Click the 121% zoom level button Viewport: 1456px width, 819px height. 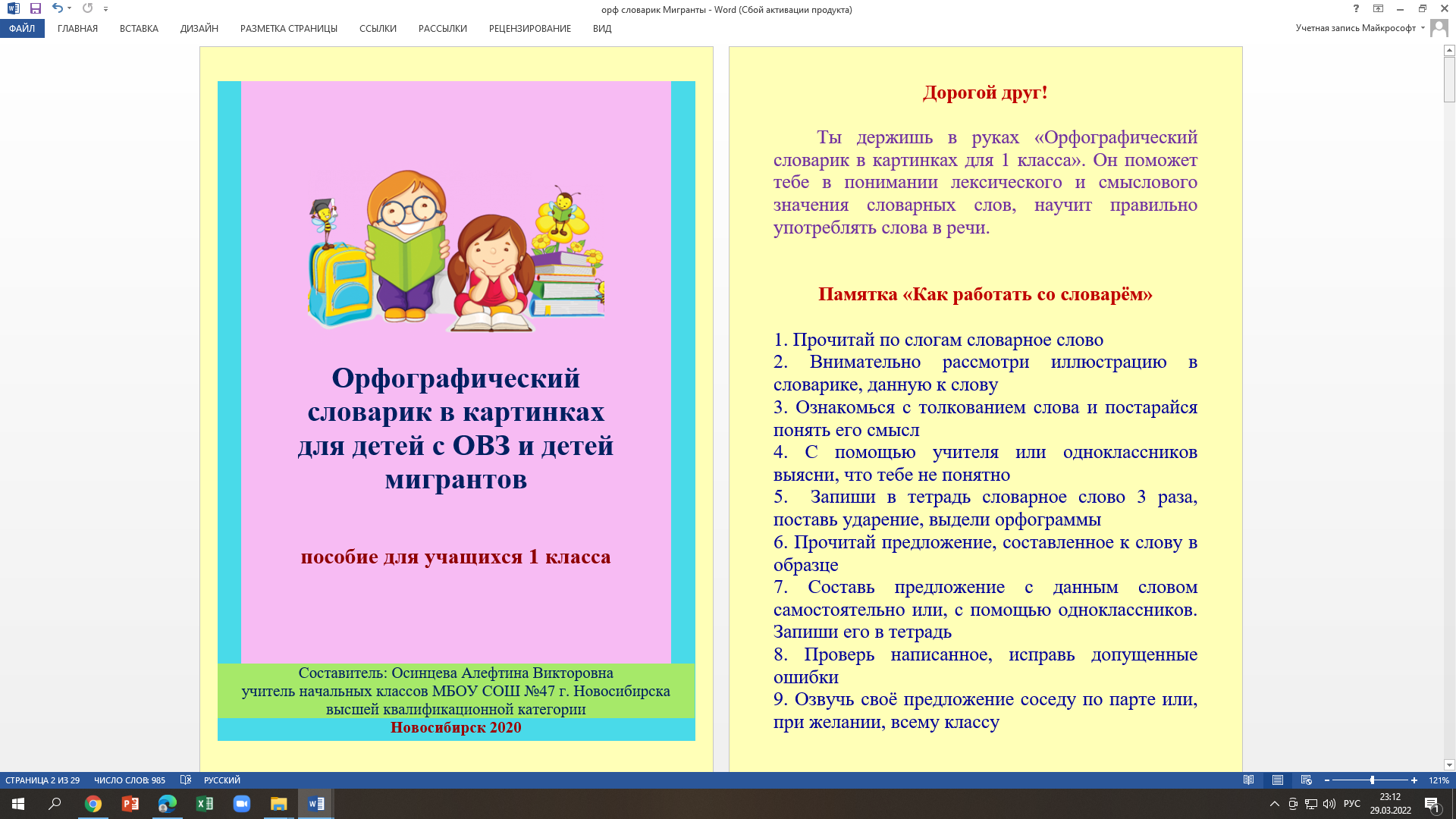pos(1439,780)
